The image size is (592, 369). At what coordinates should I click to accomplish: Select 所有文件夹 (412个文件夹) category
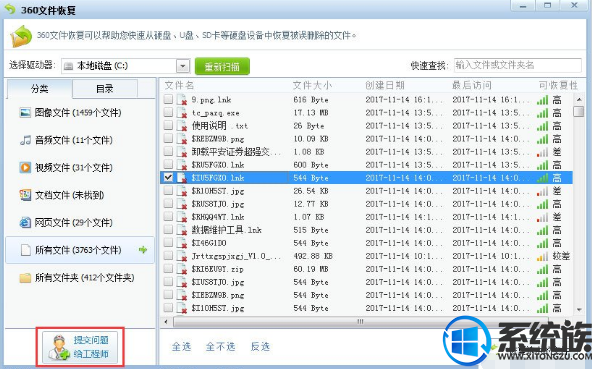pos(80,278)
